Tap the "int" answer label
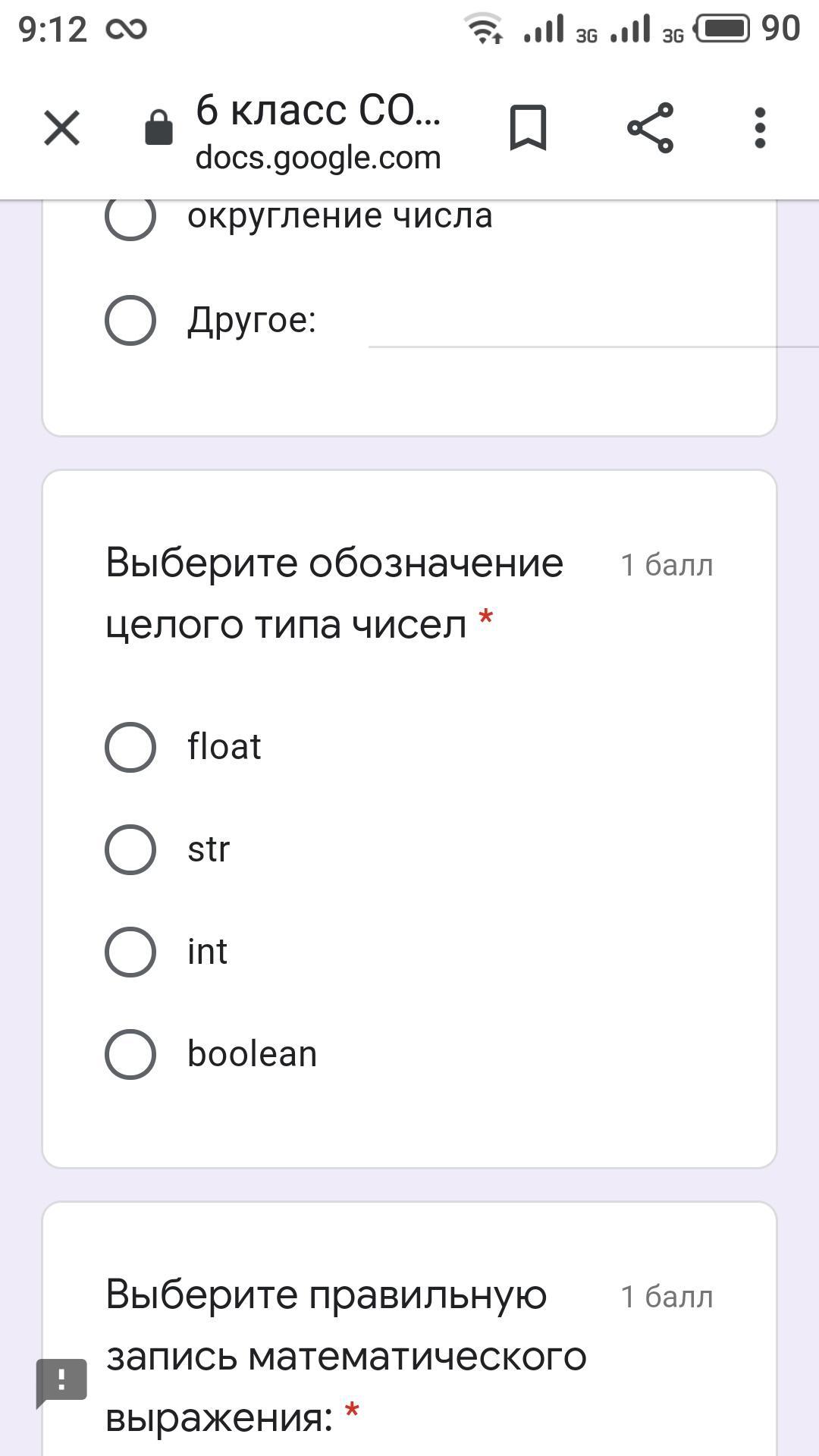The height and width of the screenshot is (1456, 819). [x=207, y=952]
